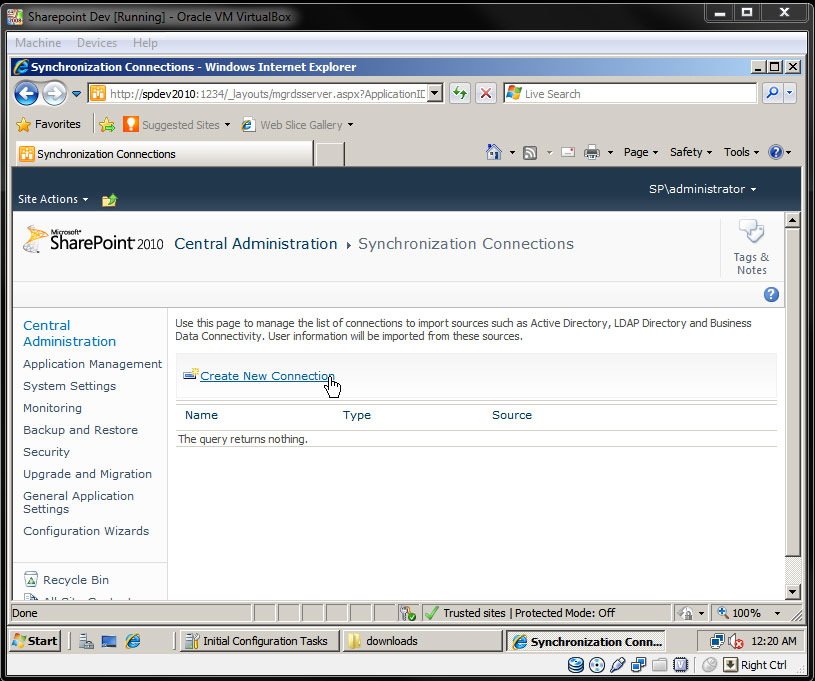Click the RSS feeds icon
The image size is (815, 681).
530,152
